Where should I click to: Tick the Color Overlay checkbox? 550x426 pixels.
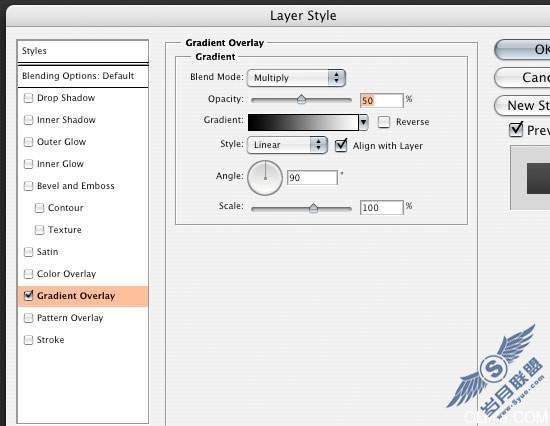click(28, 274)
